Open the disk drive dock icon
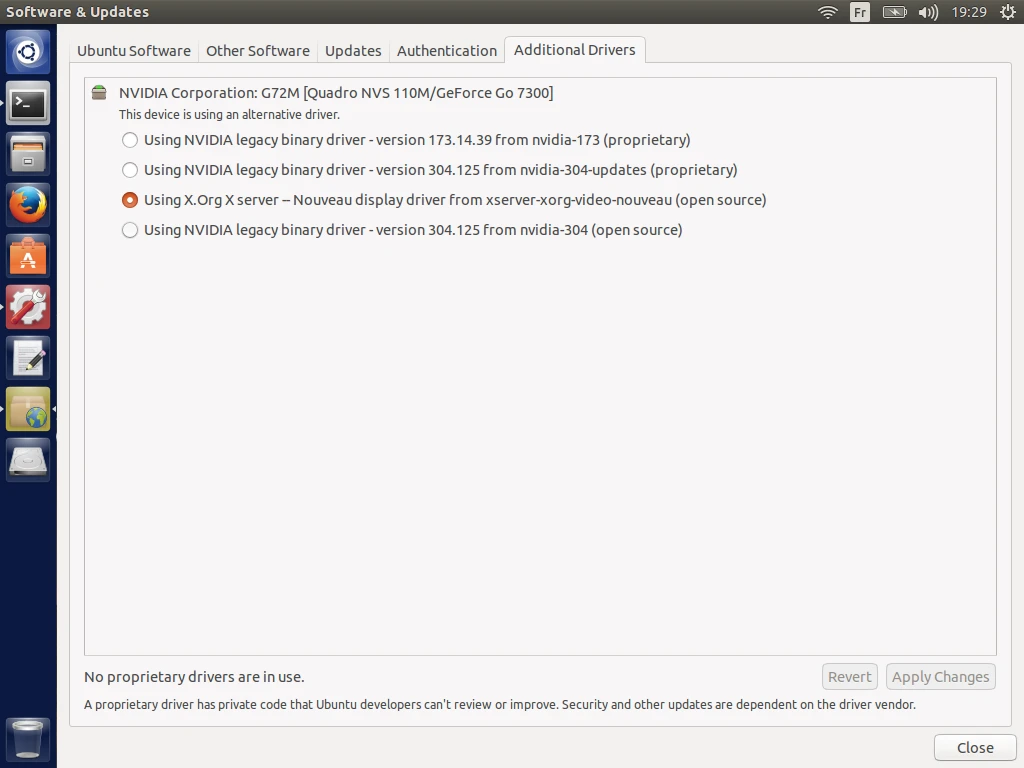 tap(28, 460)
